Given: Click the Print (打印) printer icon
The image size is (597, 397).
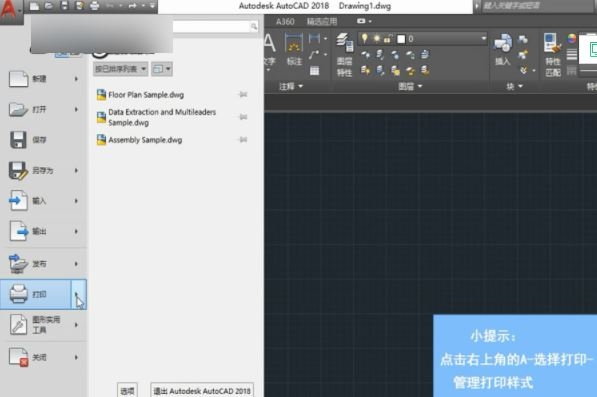Looking at the screenshot, I should [x=19, y=294].
